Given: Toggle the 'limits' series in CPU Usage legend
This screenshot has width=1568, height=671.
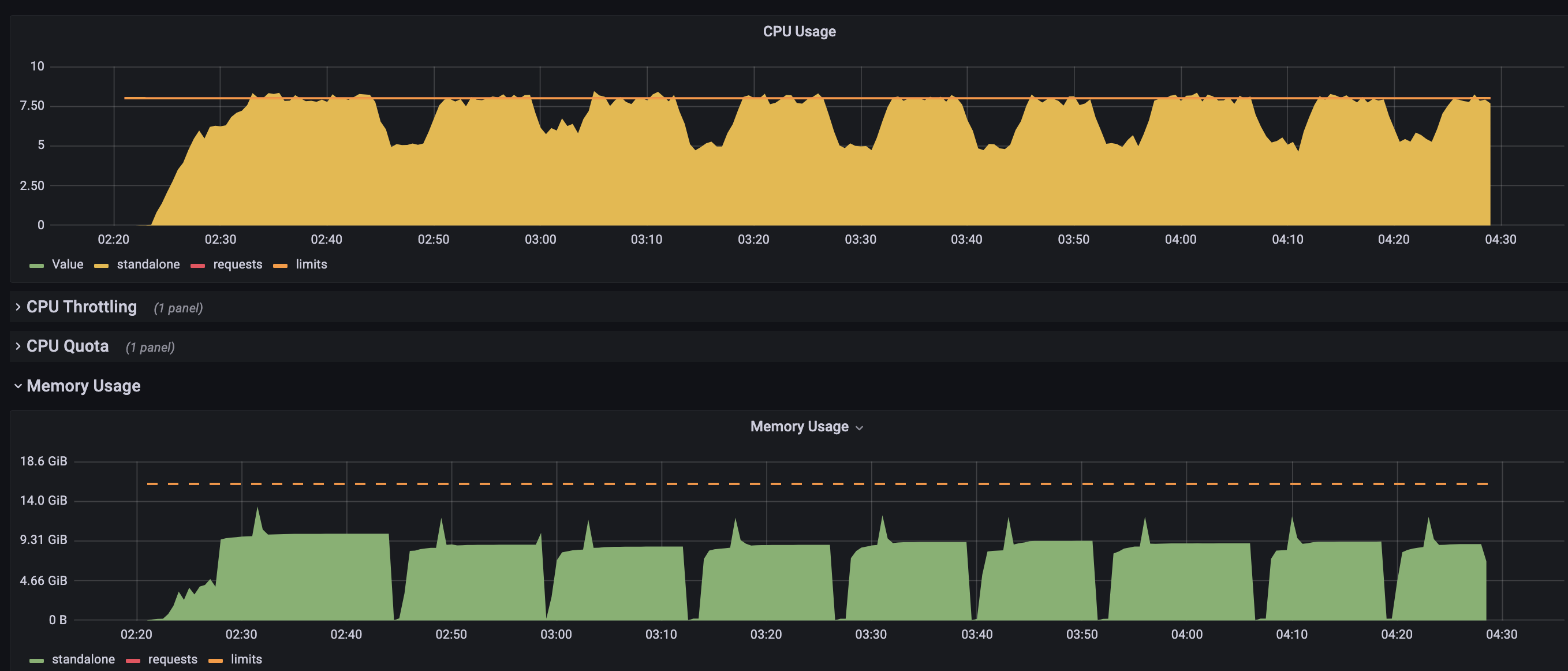Looking at the screenshot, I should click(x=311, y=264).
